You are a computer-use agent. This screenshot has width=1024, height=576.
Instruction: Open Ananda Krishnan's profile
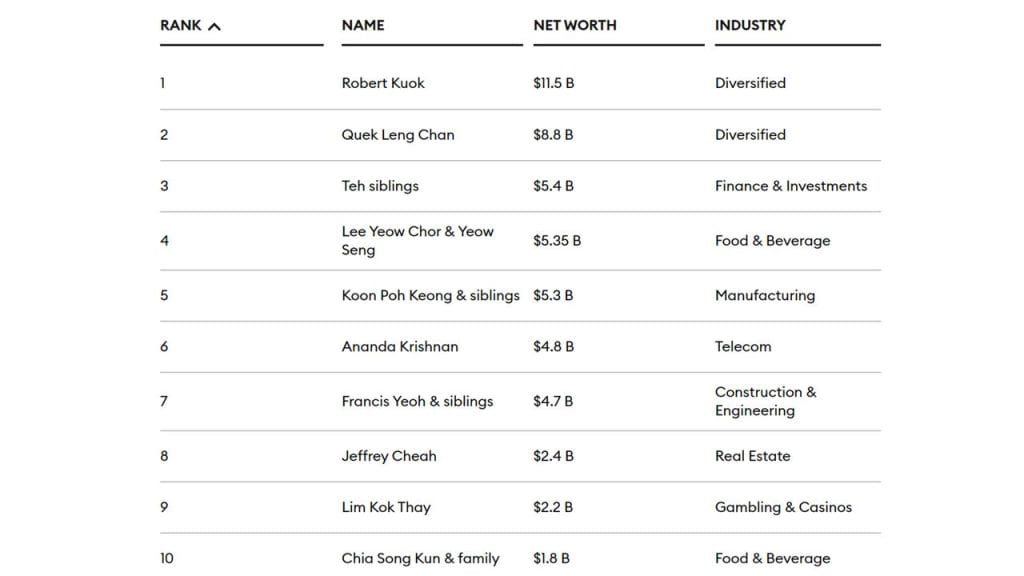(x=400, y=347)
